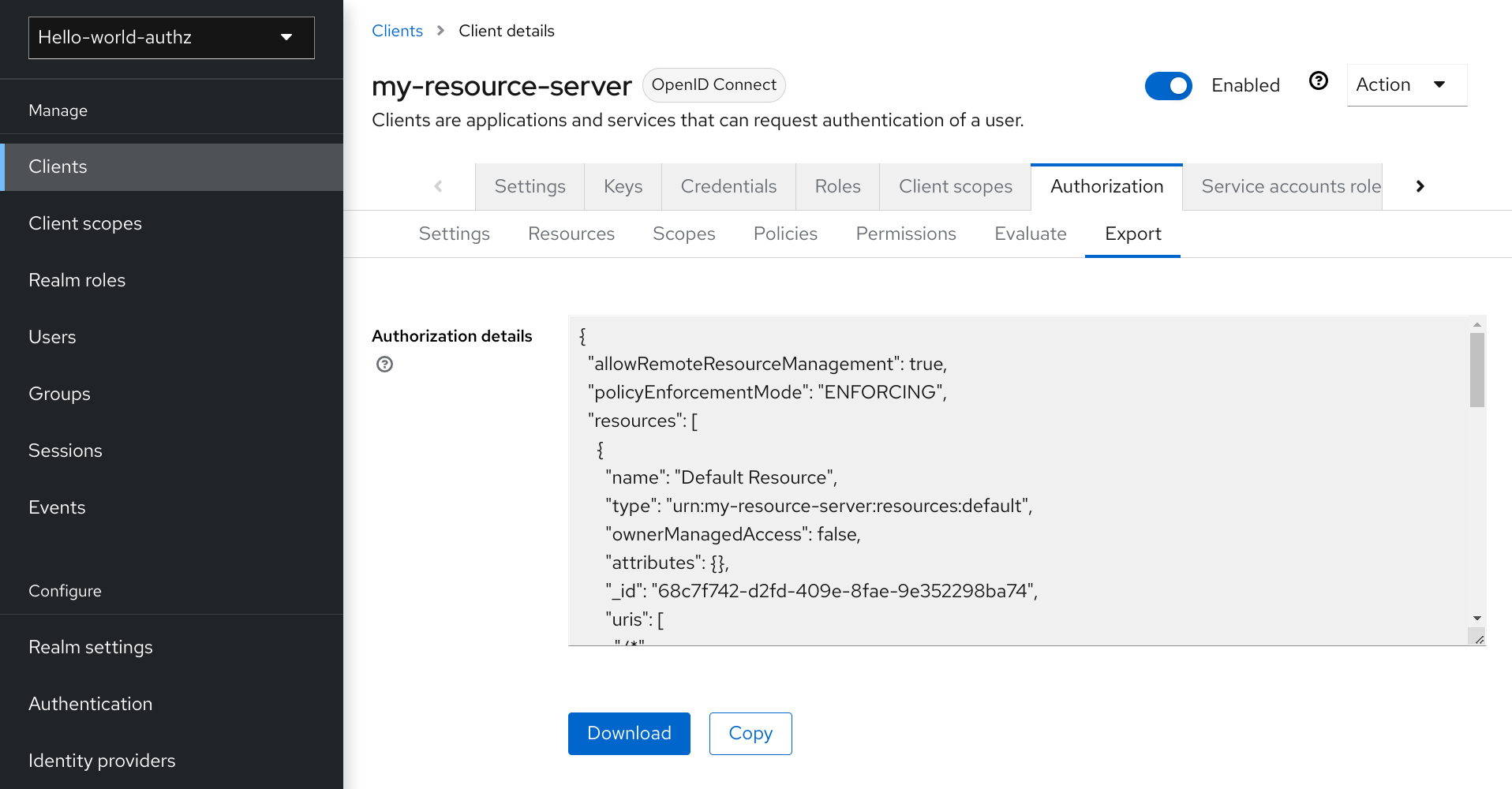The height and width of the screenshot is (789, 1512).
Task: Click the scrollbar up arrow in details box
Action: [1476, 323]
